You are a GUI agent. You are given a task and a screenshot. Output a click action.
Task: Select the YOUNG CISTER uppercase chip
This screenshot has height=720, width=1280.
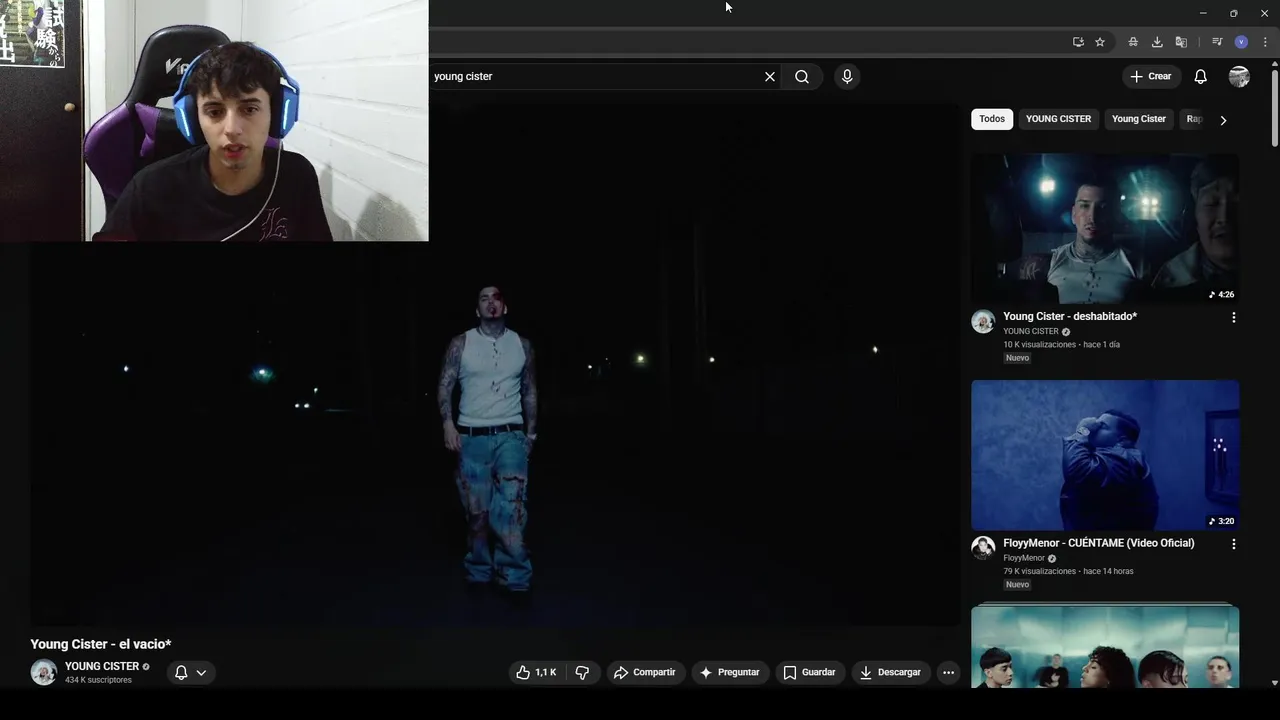[1058, 119]
